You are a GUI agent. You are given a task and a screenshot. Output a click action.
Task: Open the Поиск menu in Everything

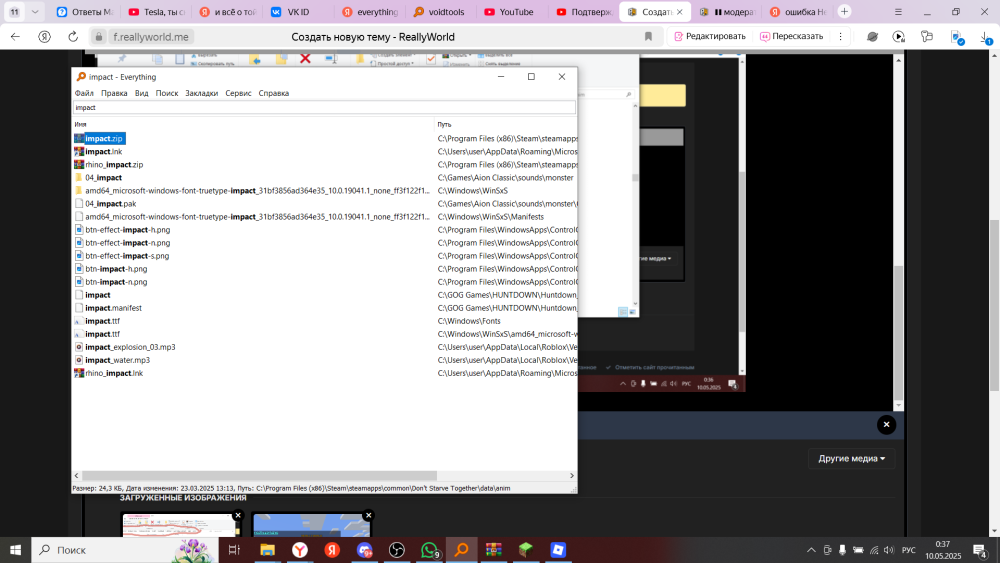tap(167, 93)
